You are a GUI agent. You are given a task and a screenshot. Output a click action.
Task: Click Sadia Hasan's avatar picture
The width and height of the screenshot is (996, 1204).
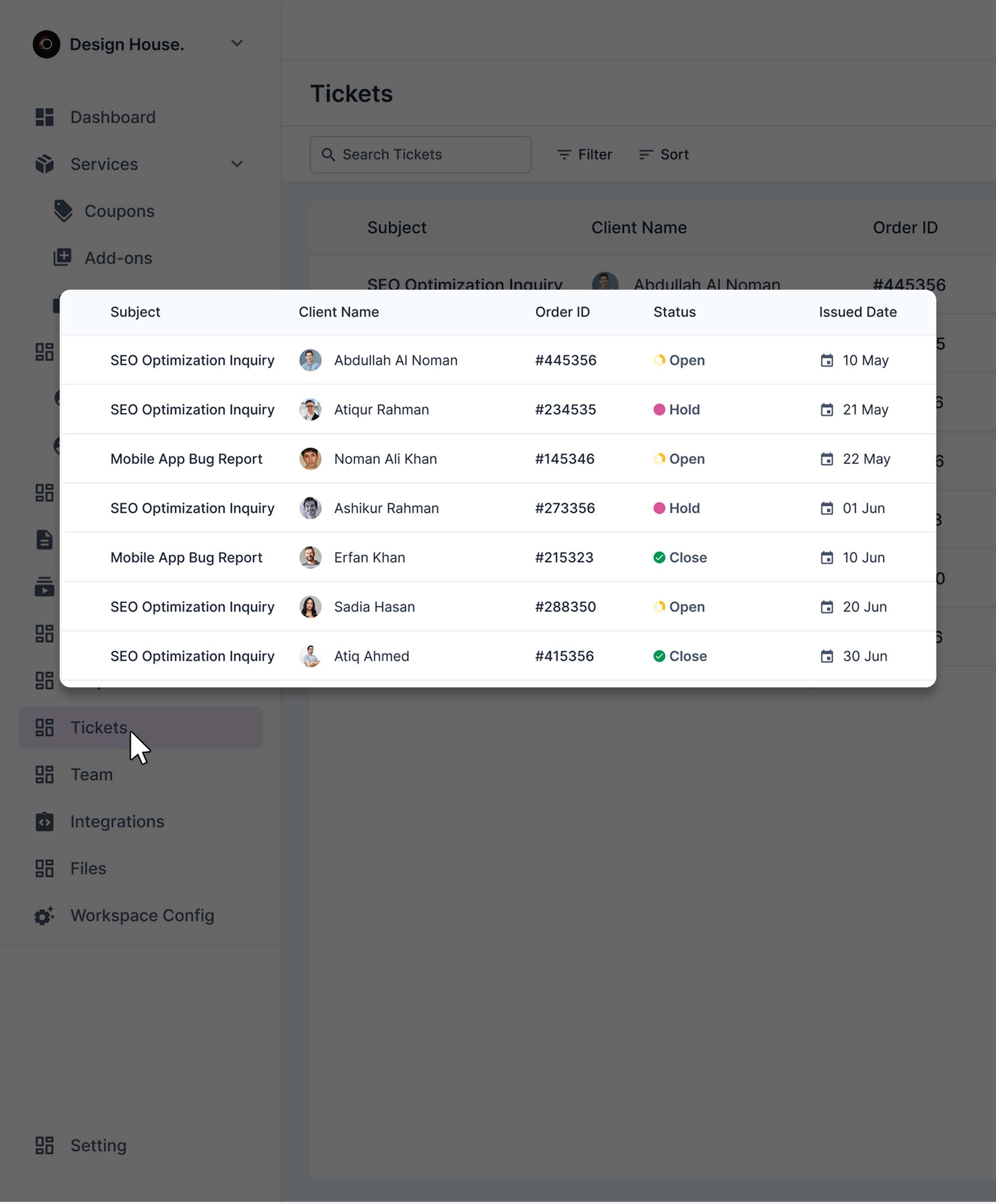coord(310,607)
